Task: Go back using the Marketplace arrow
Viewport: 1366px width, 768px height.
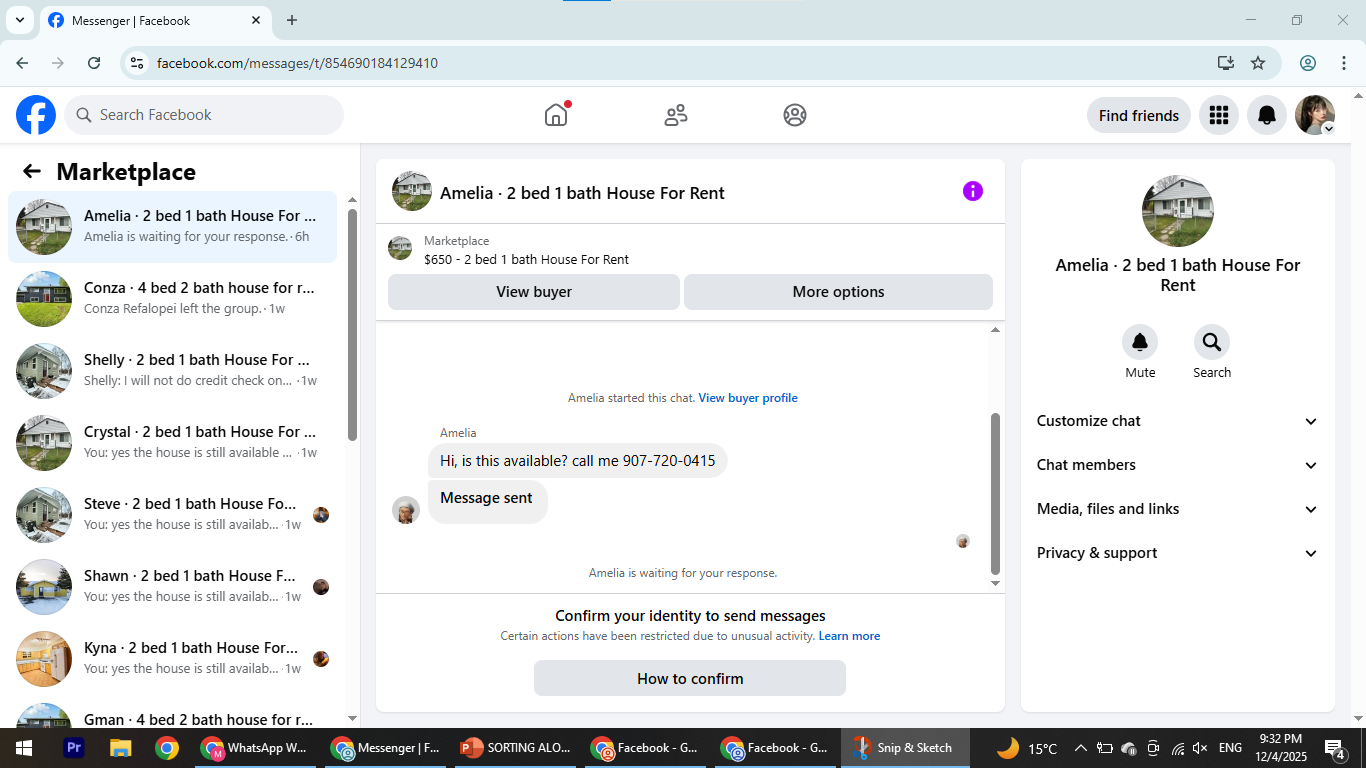Action: 32,171
